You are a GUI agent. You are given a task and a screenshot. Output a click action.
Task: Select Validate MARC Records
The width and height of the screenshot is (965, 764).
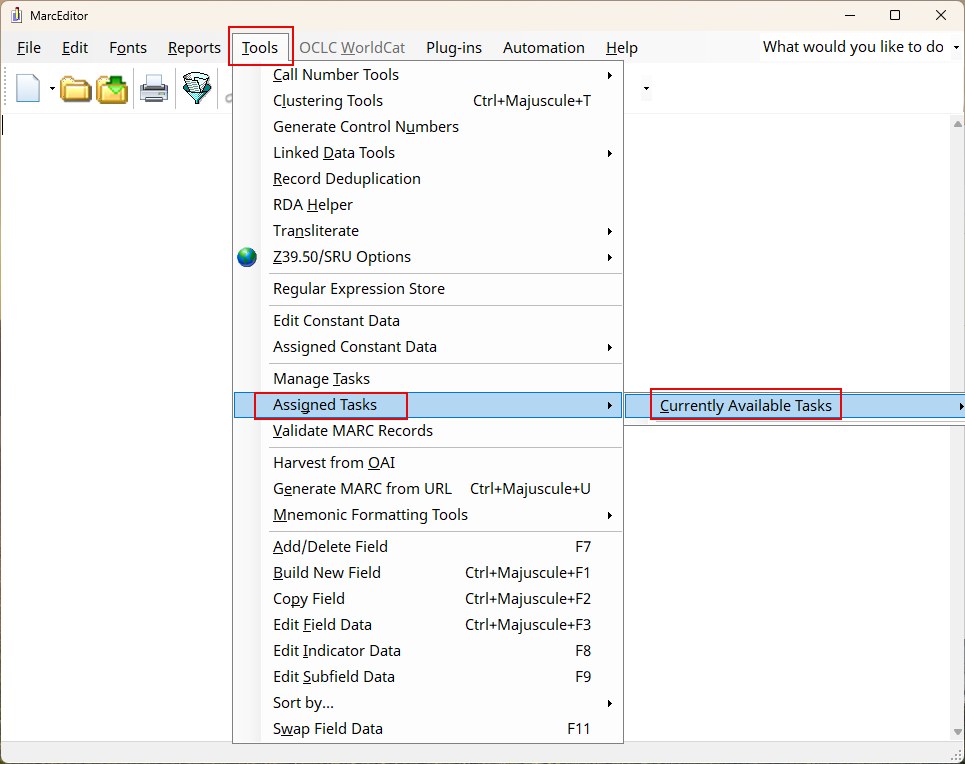click(x=353, y=431)
